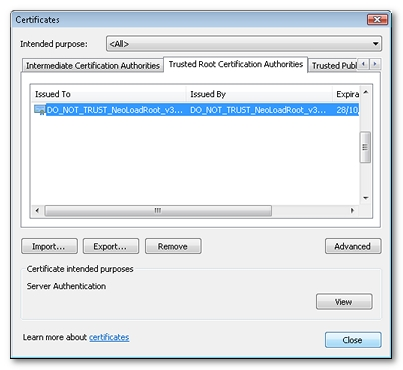Click the tab strip left scroll arrow
The height and width of the screenshot is (370, 403).
pyautogui.click(x=364, y=64)
